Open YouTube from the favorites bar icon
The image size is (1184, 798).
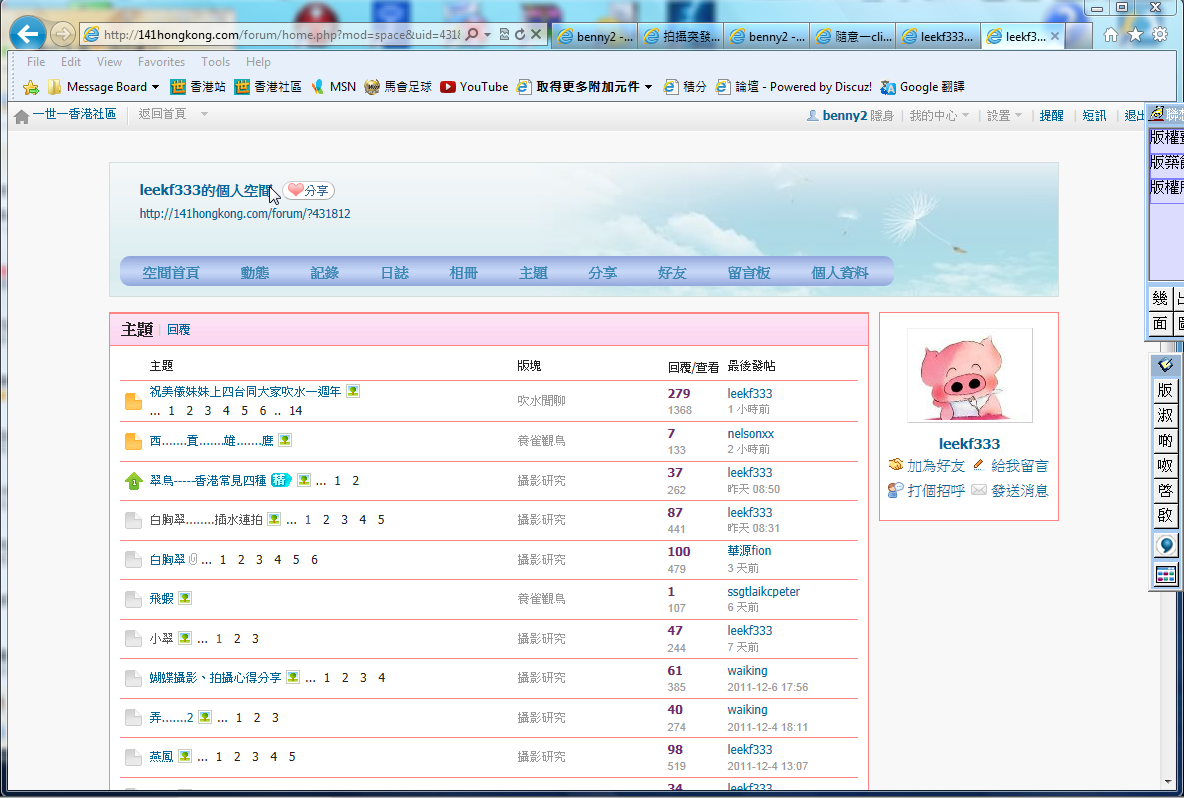pyautogui.click(x=450, y=86)
